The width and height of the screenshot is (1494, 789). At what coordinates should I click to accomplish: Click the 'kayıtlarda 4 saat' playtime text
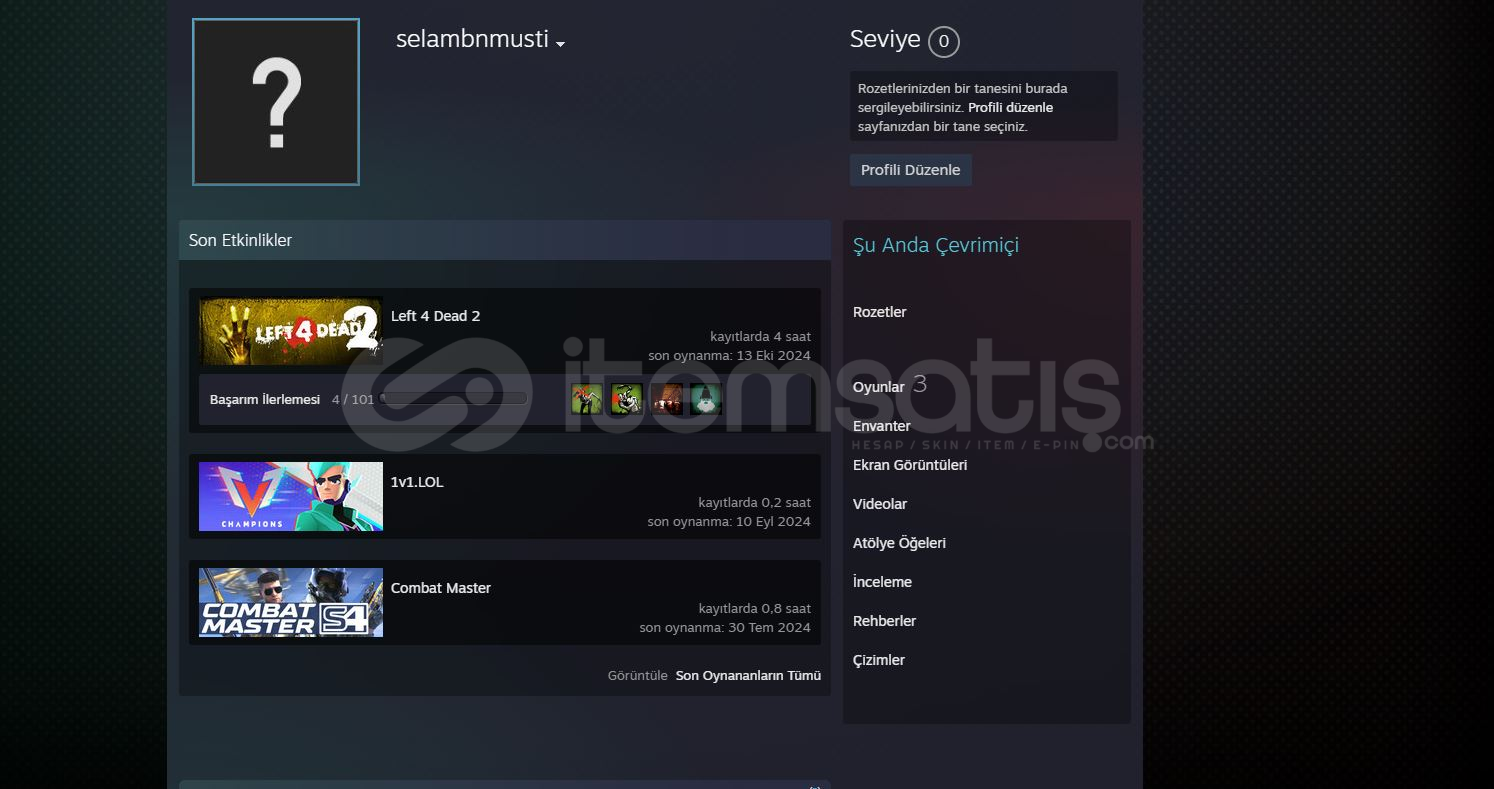coord(761,337)
